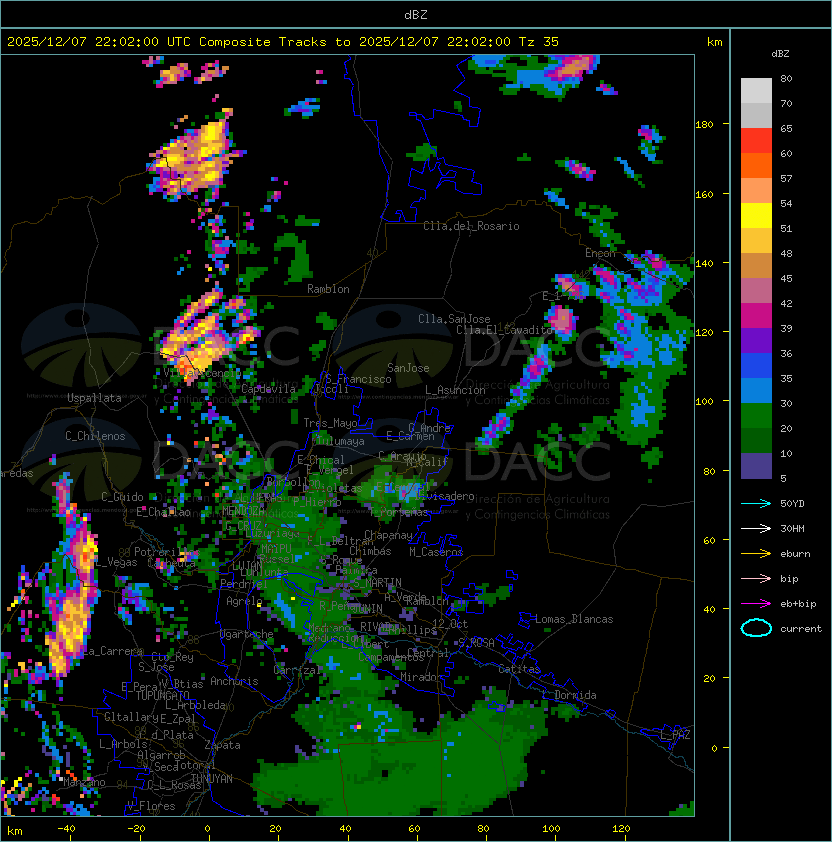The height and width of the screenshot is (842, 832).
Task: Click the dBZ title at top center
Action: point(416,15)
